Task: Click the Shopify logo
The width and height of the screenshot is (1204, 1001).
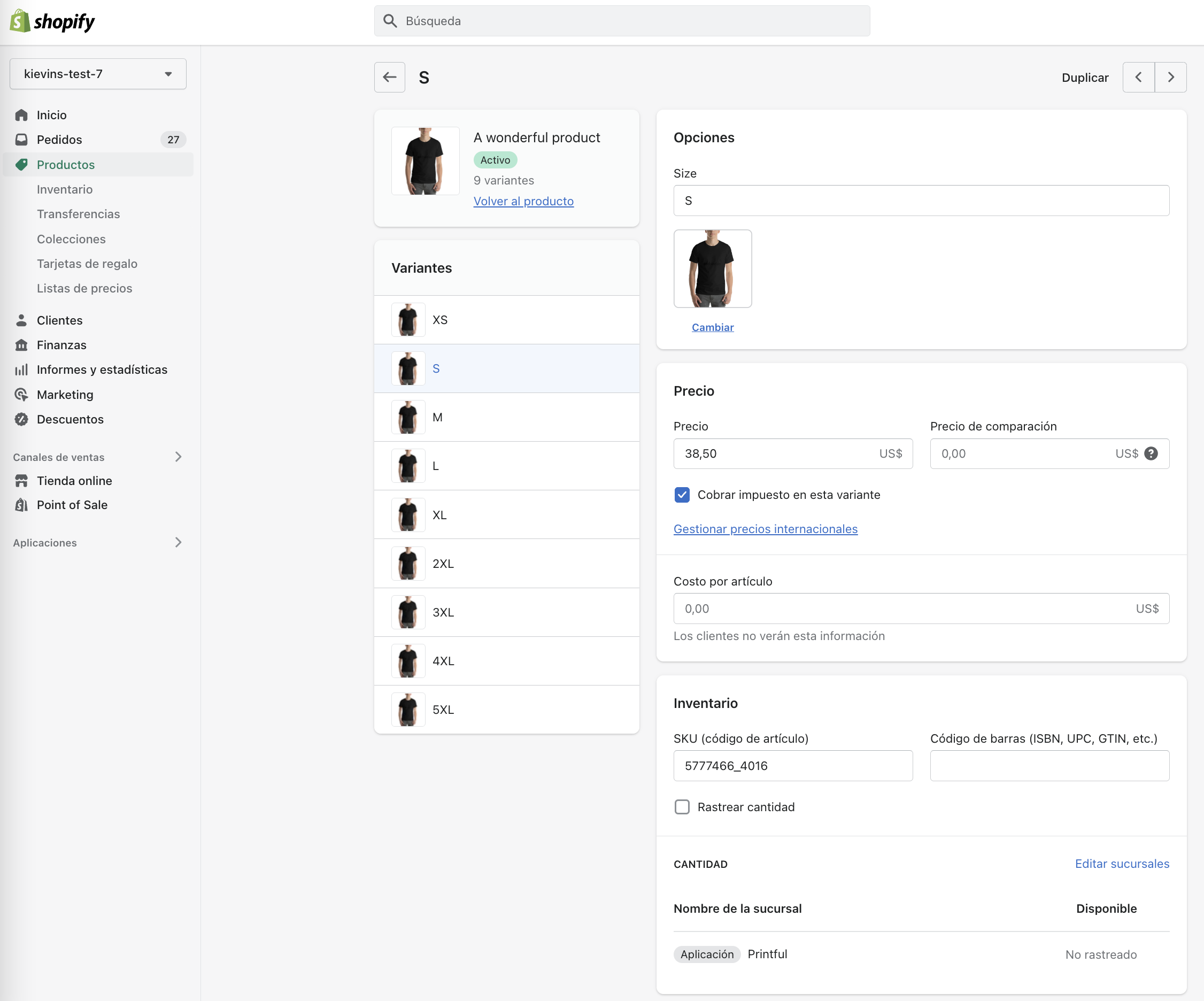Action: [x=52, y=21]
